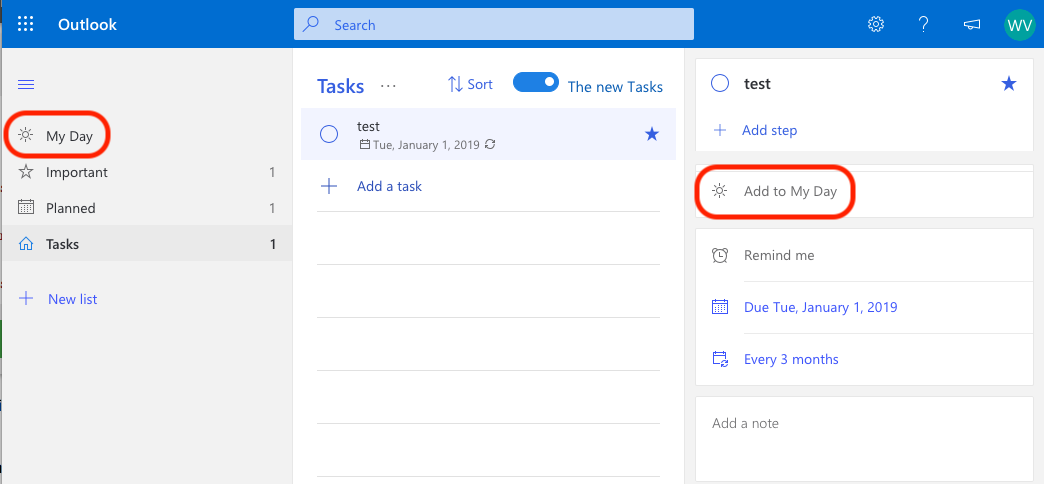
Task: Create a New list
Action: click(73, 299)
